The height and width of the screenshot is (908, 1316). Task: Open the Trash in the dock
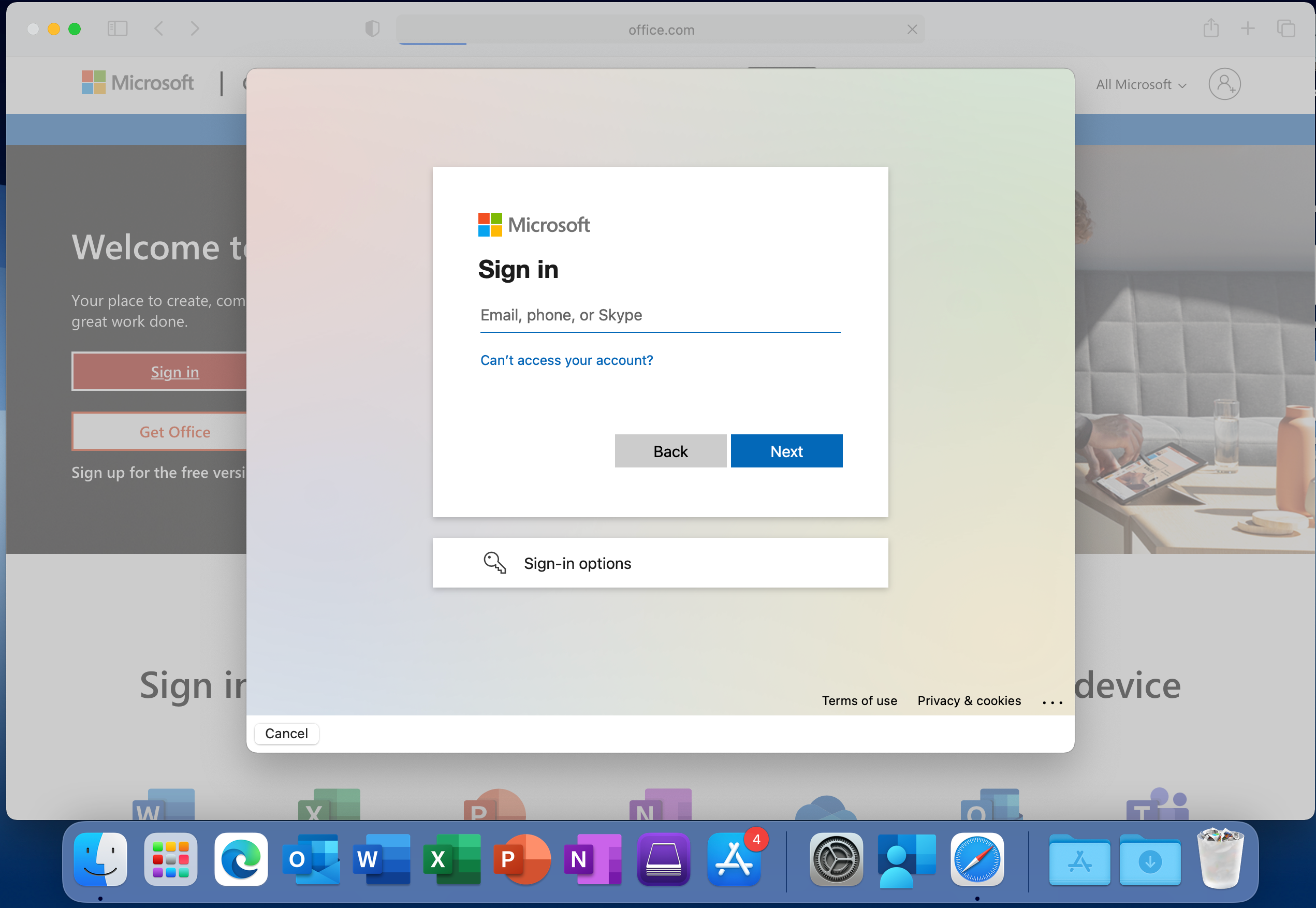[1220, 859]
